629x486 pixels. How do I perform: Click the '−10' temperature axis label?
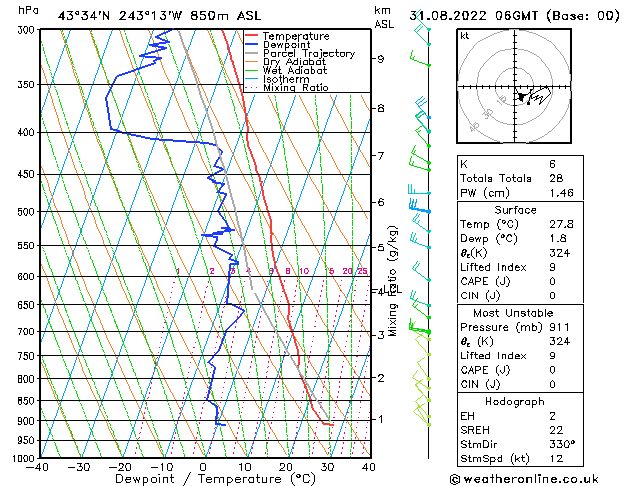[x=162, y=467]
